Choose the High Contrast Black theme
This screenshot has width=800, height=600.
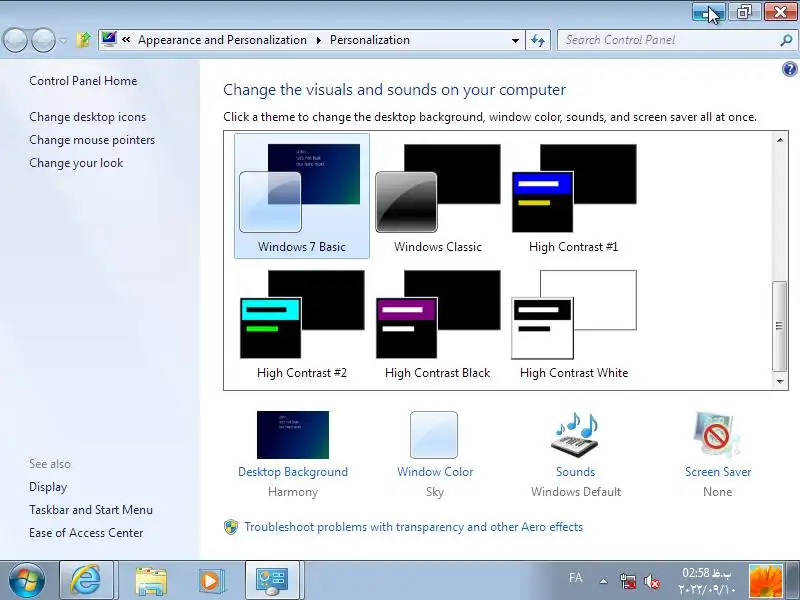438,322
